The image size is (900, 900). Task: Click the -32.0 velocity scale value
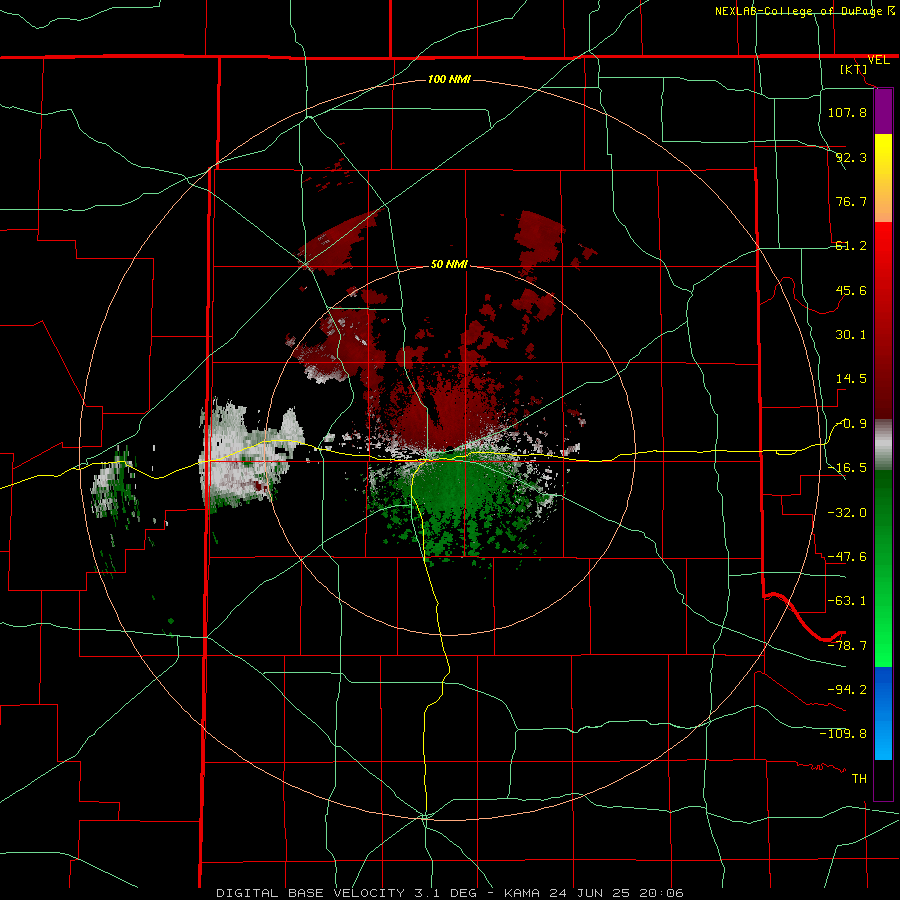847,513
